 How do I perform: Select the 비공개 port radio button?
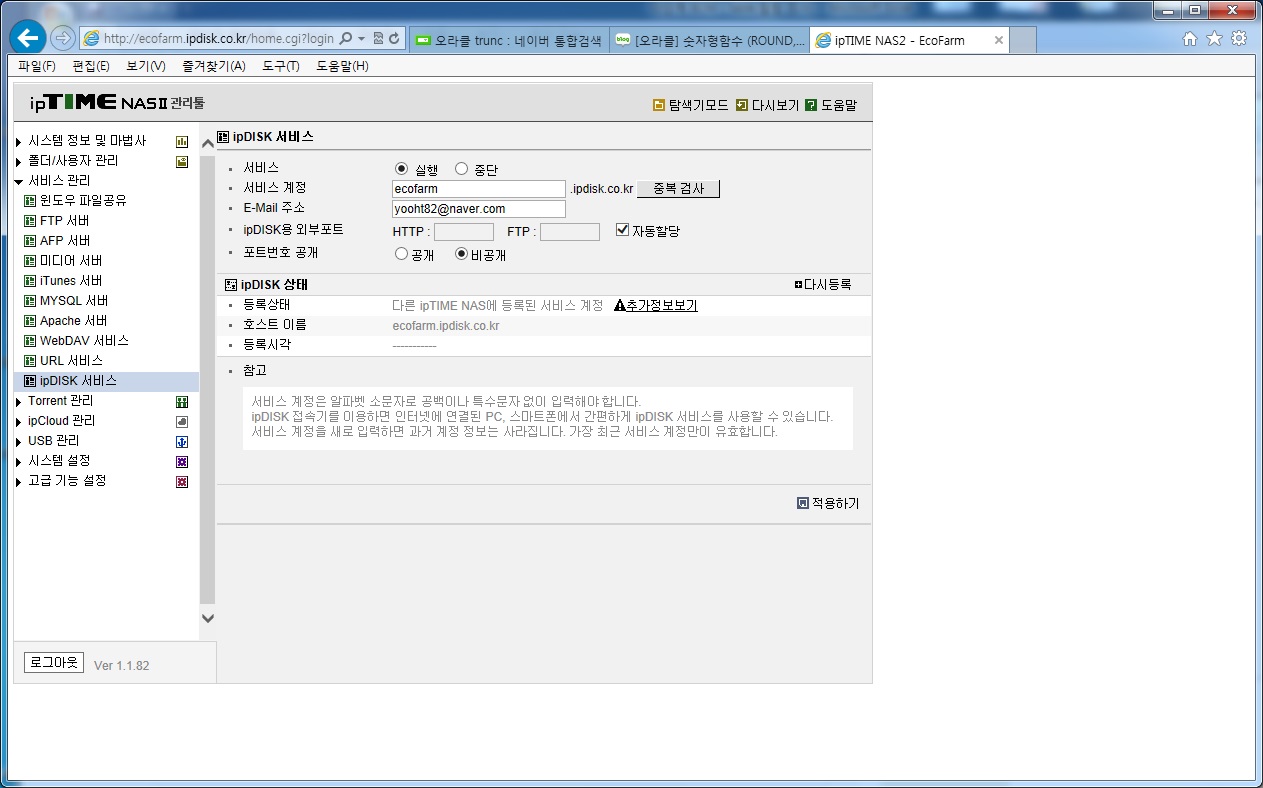[461, 254]
